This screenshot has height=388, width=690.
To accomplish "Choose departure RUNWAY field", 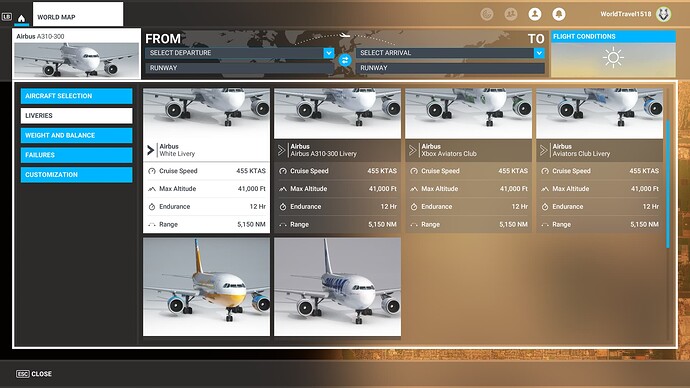I will click(239, 68).
